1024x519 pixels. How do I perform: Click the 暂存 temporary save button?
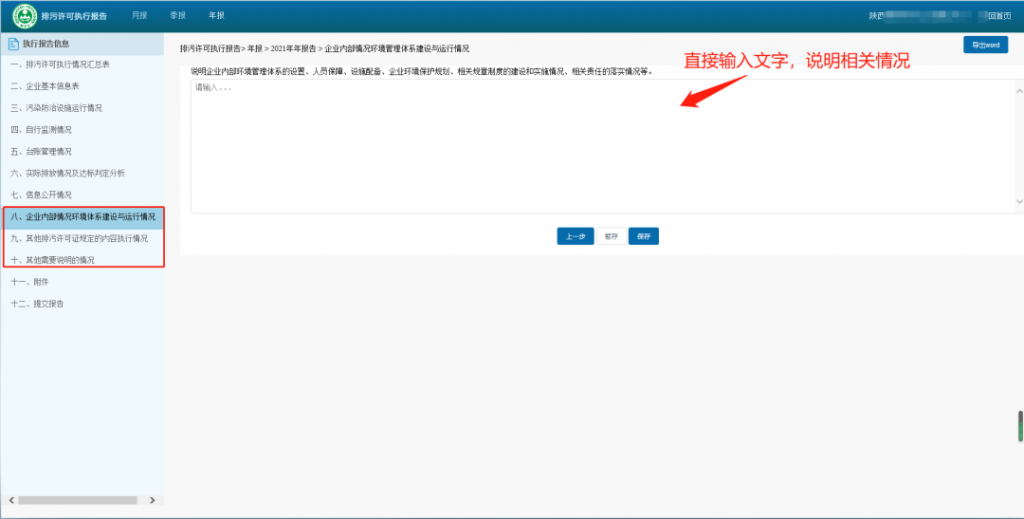[x=611, y=237]
